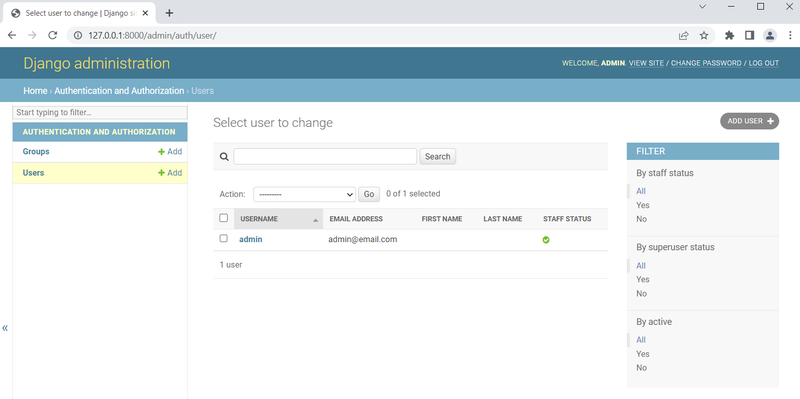Filter staff status by All

tap(641, 191)
